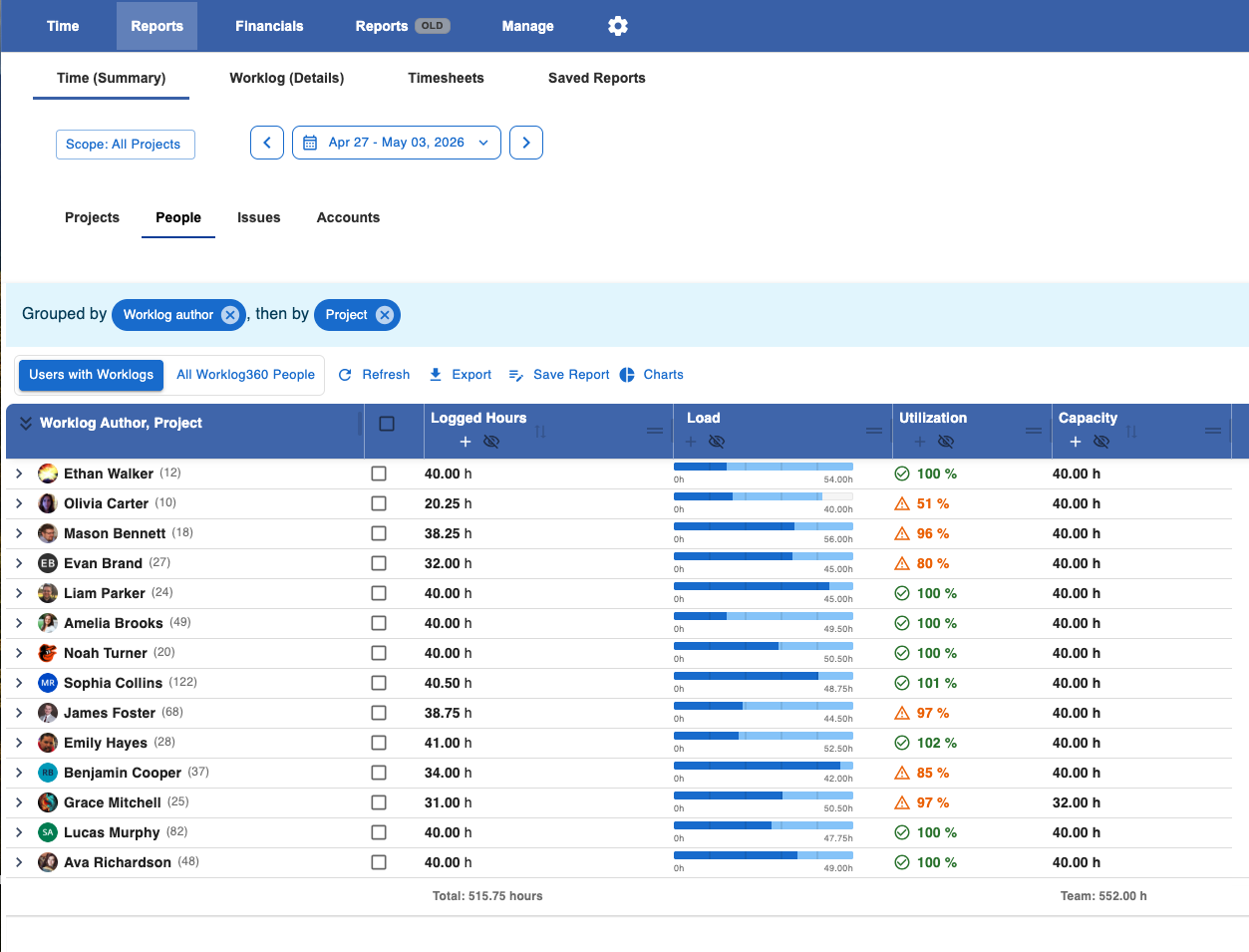The width and height of the screenshot is (1249, 952).
Task: Expand all rows with header double chevron
Action: click(26, 424)
